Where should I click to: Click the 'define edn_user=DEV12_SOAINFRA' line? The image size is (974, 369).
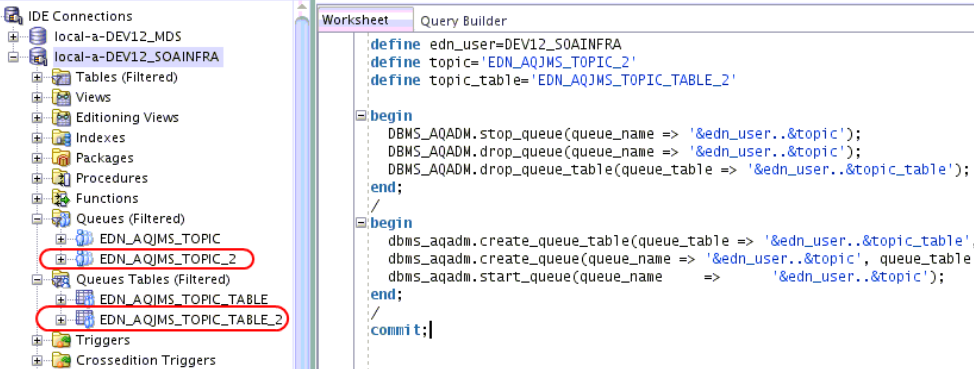[496, 45]
